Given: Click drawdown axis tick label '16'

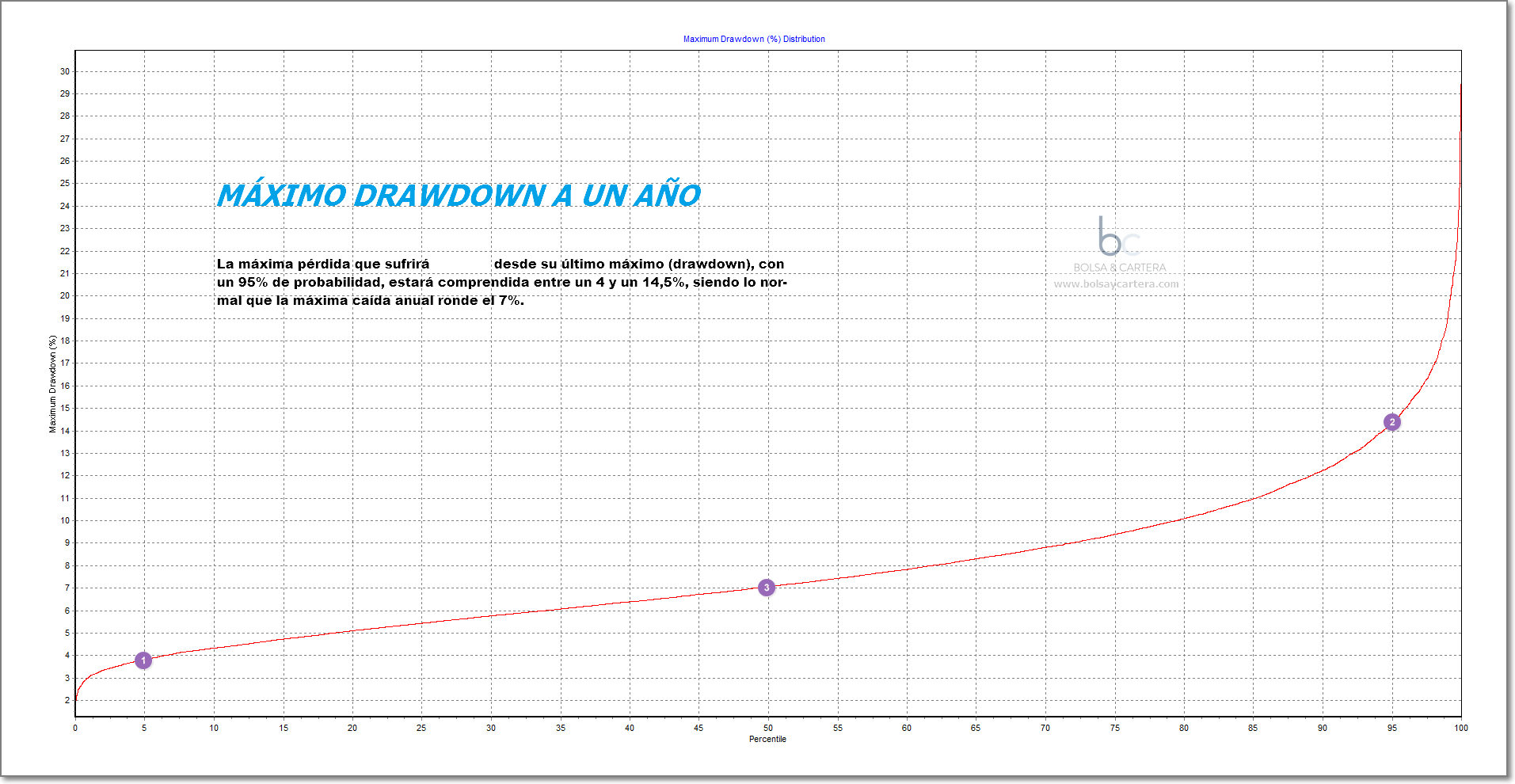Looking at the screenshot, I should click(x=65, y=386).
